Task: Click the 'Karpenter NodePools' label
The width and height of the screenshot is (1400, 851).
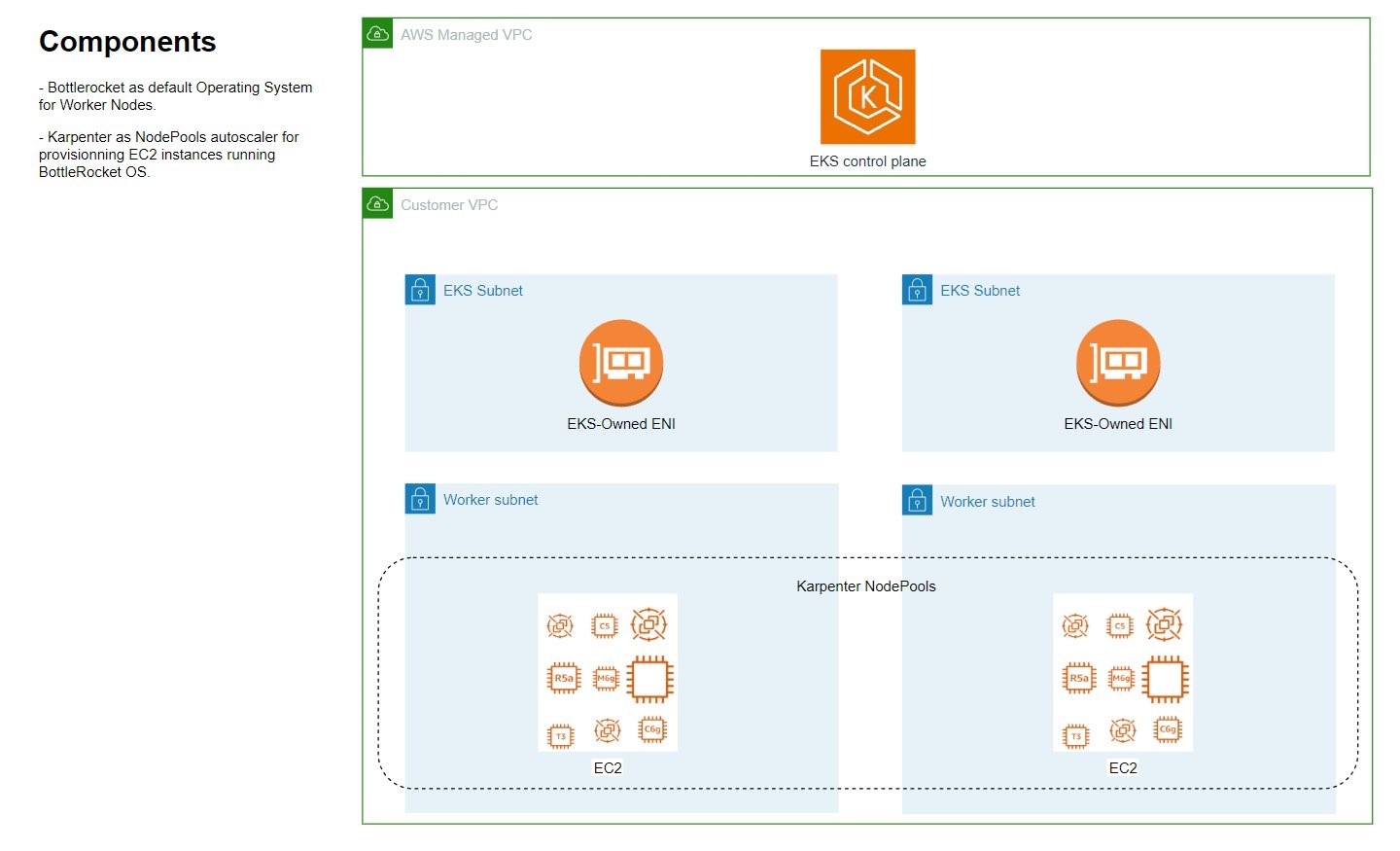Action: [866, 586]
